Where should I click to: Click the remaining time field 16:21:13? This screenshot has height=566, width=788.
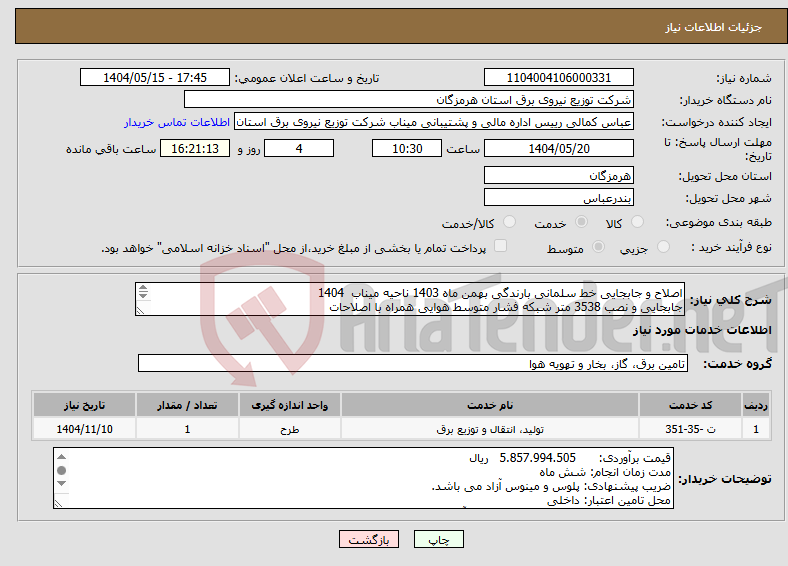[195, 148]
